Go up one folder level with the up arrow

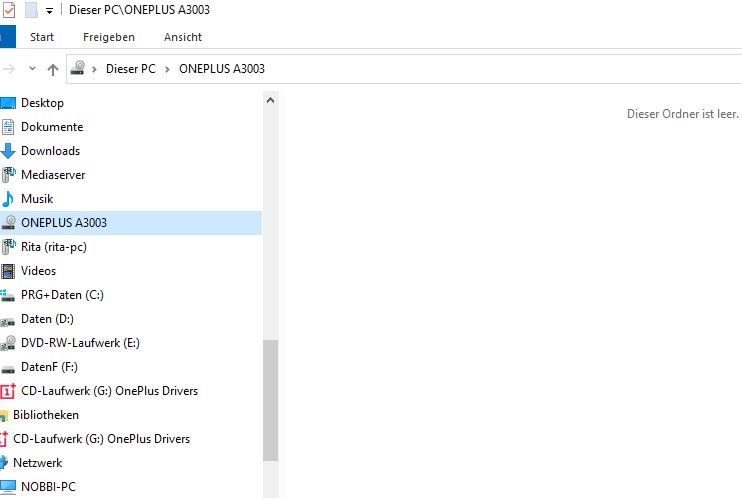pos(53,70)
